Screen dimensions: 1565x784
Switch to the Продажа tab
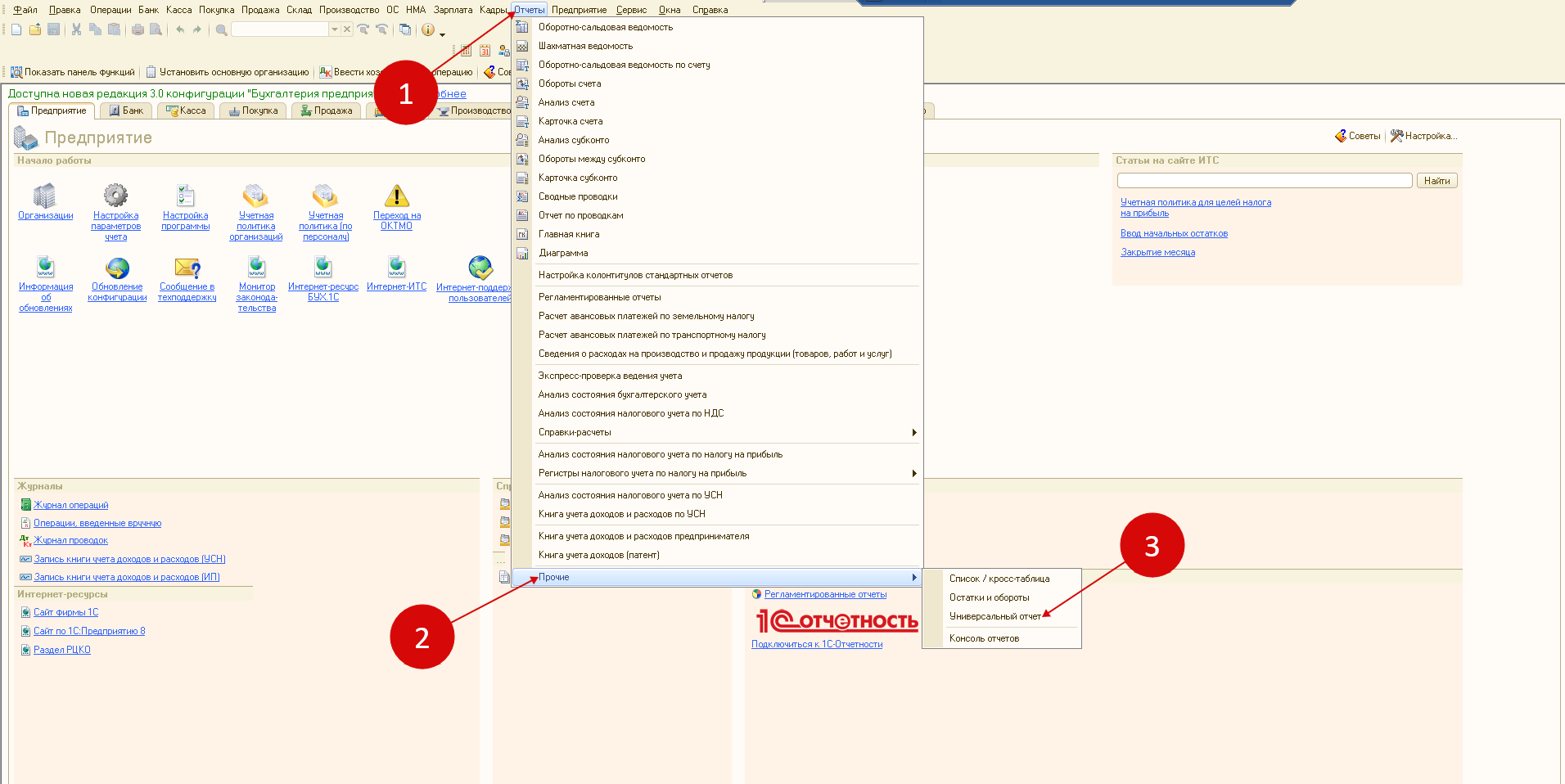(x=327, y=110)
